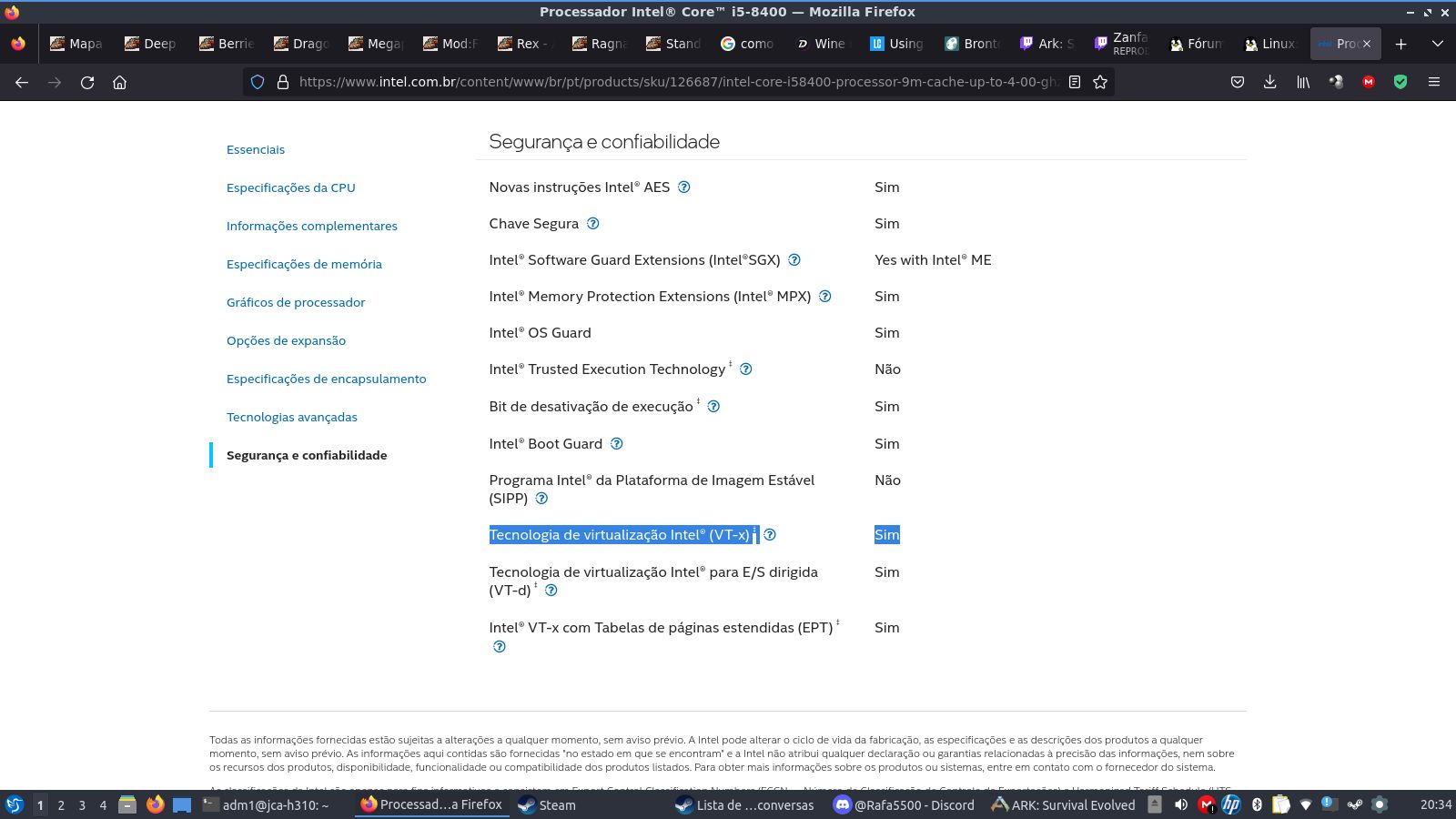The image size is (1456, 819).
Task: Click the 20:34 clock in taskbar
Action: 1435,804
